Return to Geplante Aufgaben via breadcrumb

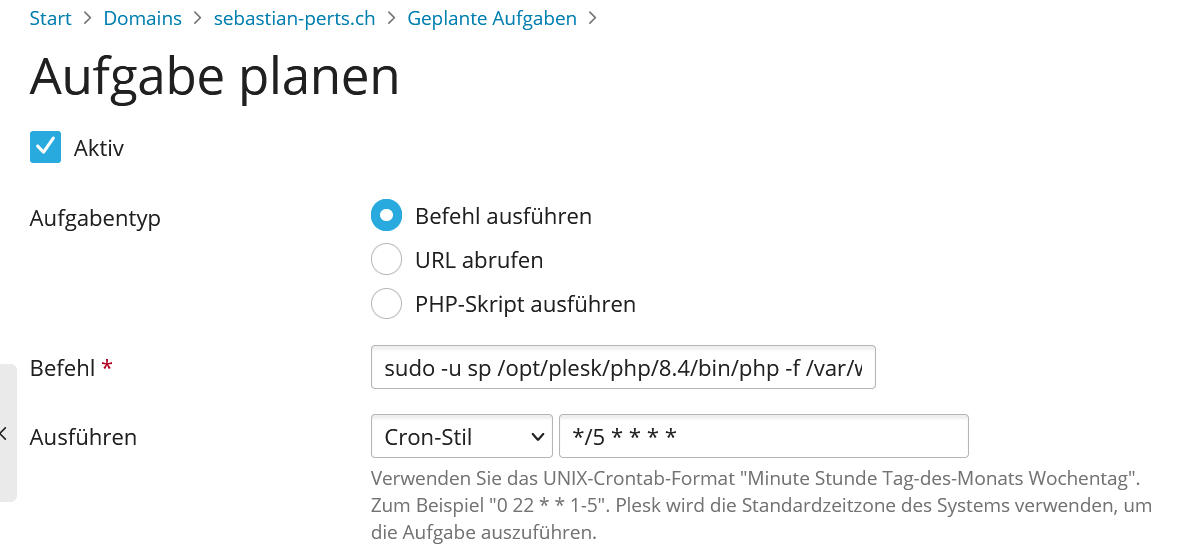(492, 18)
